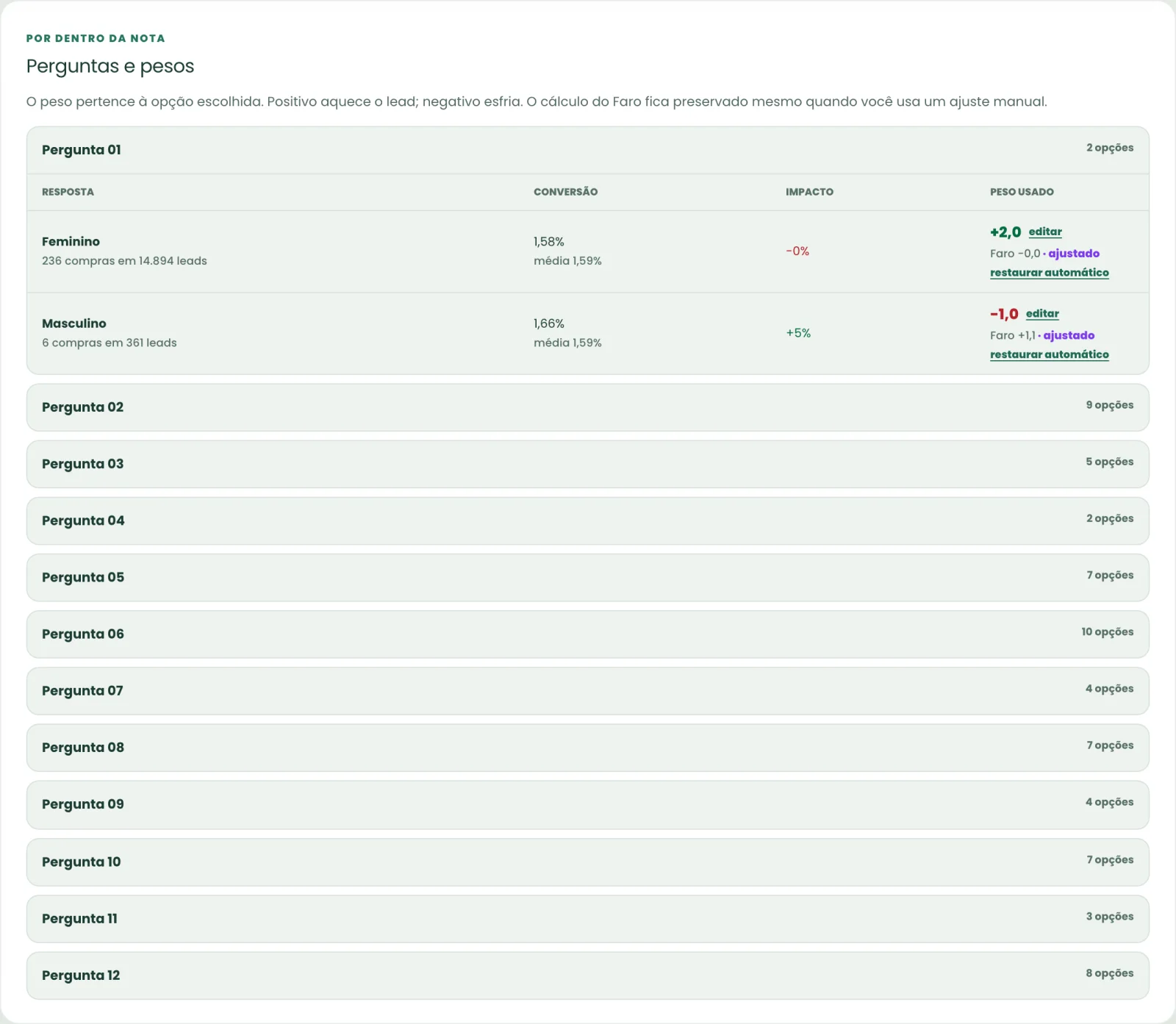Viewport: 1176px width, 1024px height.
Task: Click the CONVERSÃO column header
Action: pos(566,192)
